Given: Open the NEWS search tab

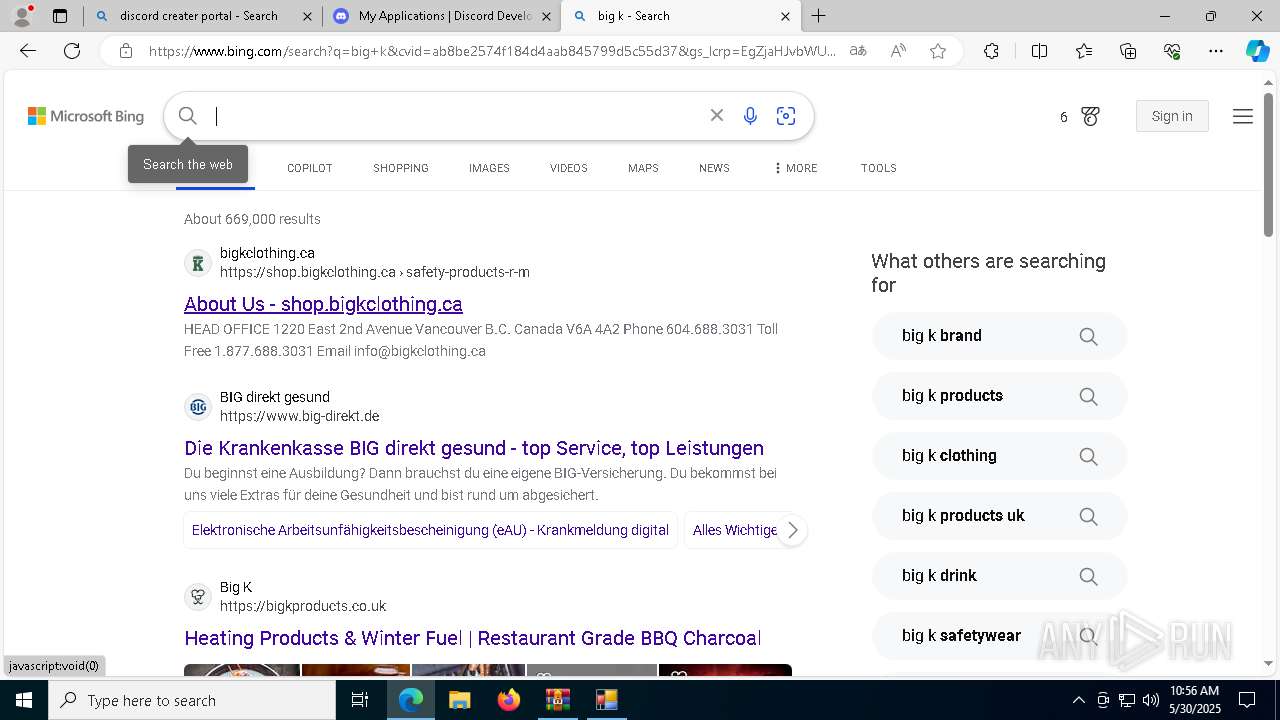Looking at the screenshot, I should point(714,168).
